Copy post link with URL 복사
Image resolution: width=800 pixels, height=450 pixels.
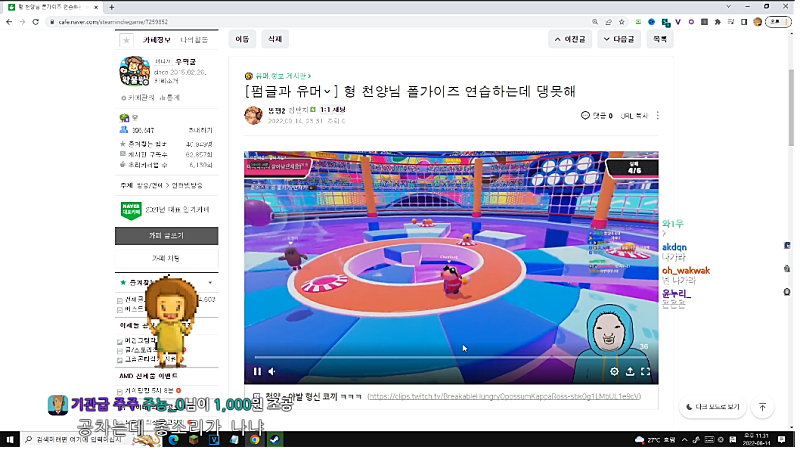pyautogui.click(x=634, y=116)
